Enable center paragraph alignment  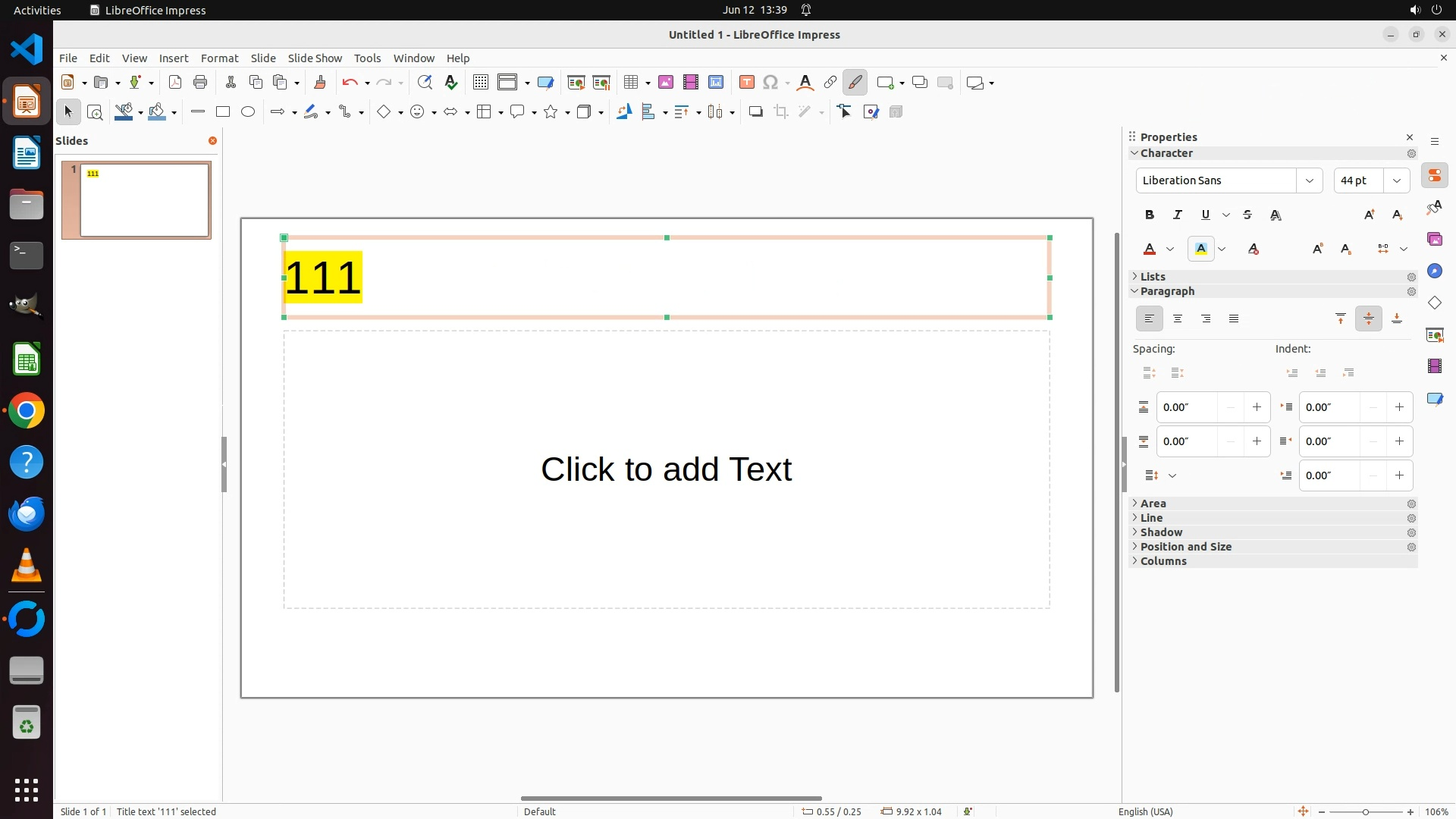click(1178, 319)
